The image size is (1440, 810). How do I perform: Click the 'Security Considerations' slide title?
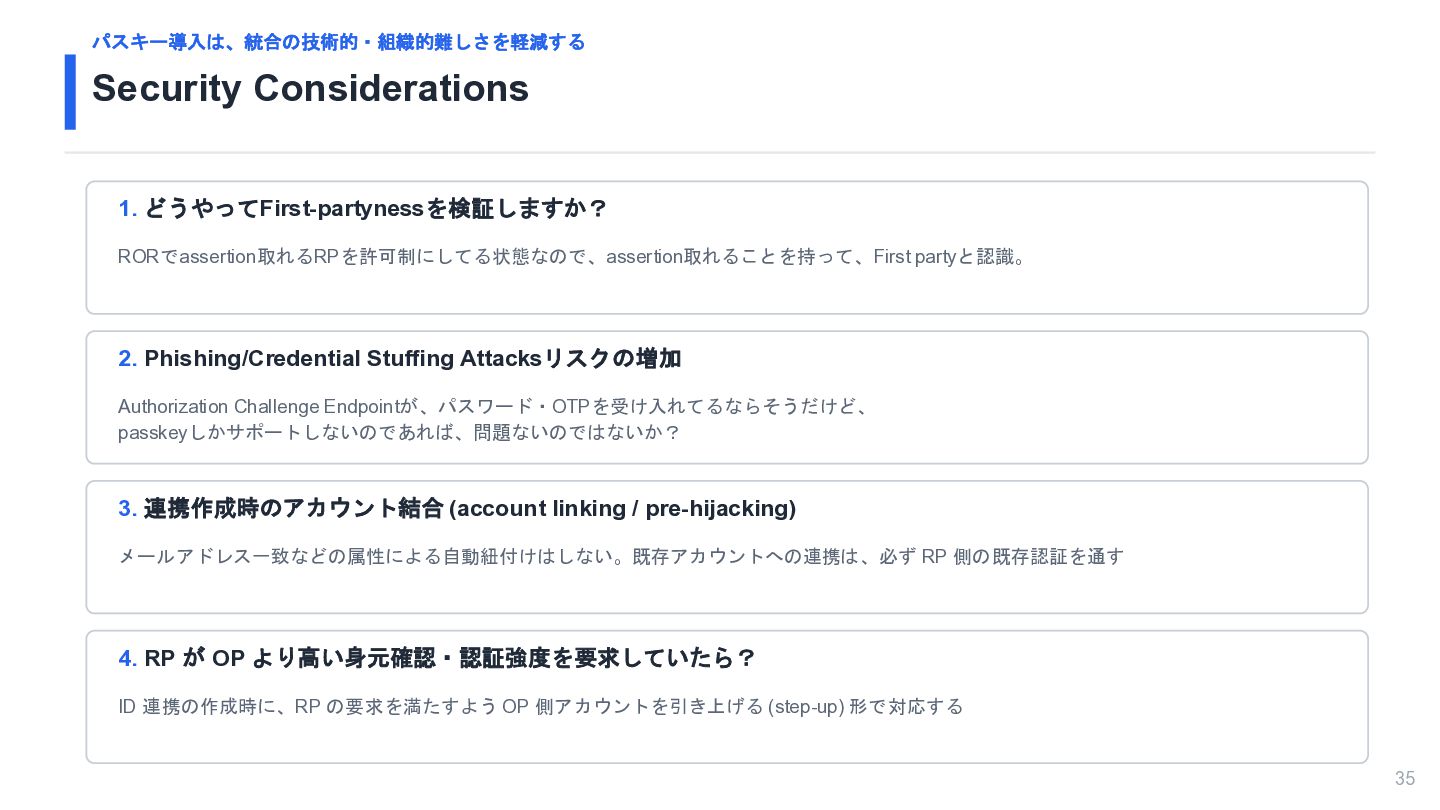[x=310, y=89]
